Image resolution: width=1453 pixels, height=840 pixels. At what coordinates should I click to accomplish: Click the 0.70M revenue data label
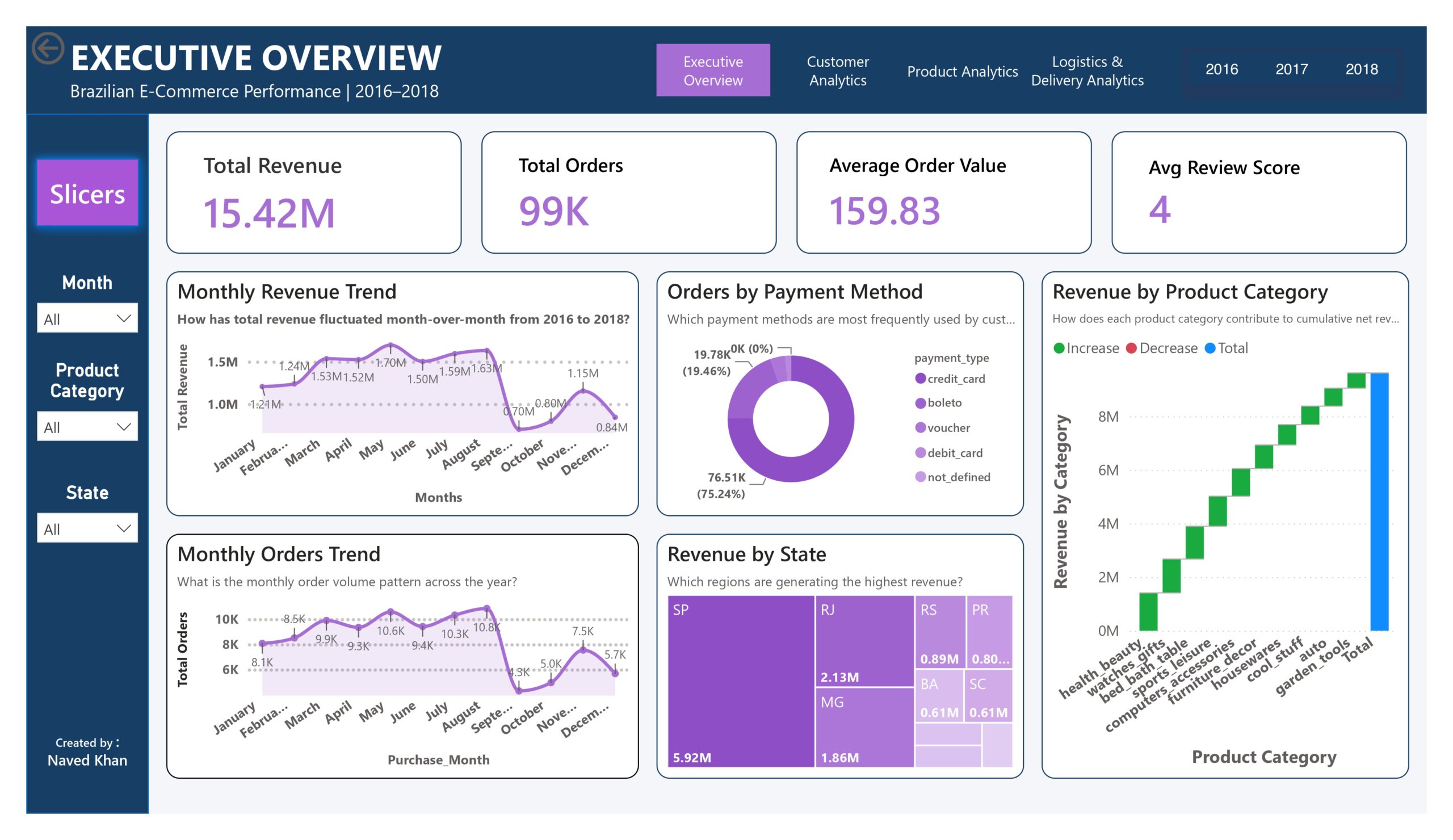point(518,411)
